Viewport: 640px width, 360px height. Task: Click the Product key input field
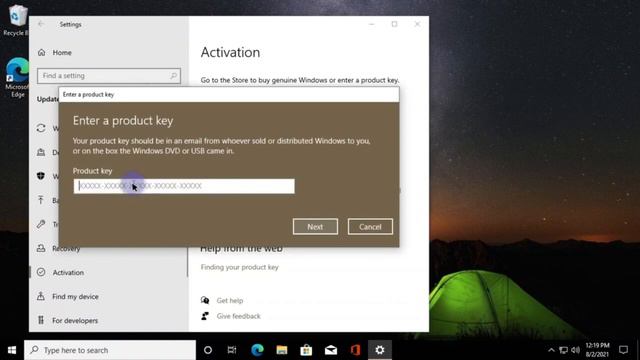coord(184,186)
